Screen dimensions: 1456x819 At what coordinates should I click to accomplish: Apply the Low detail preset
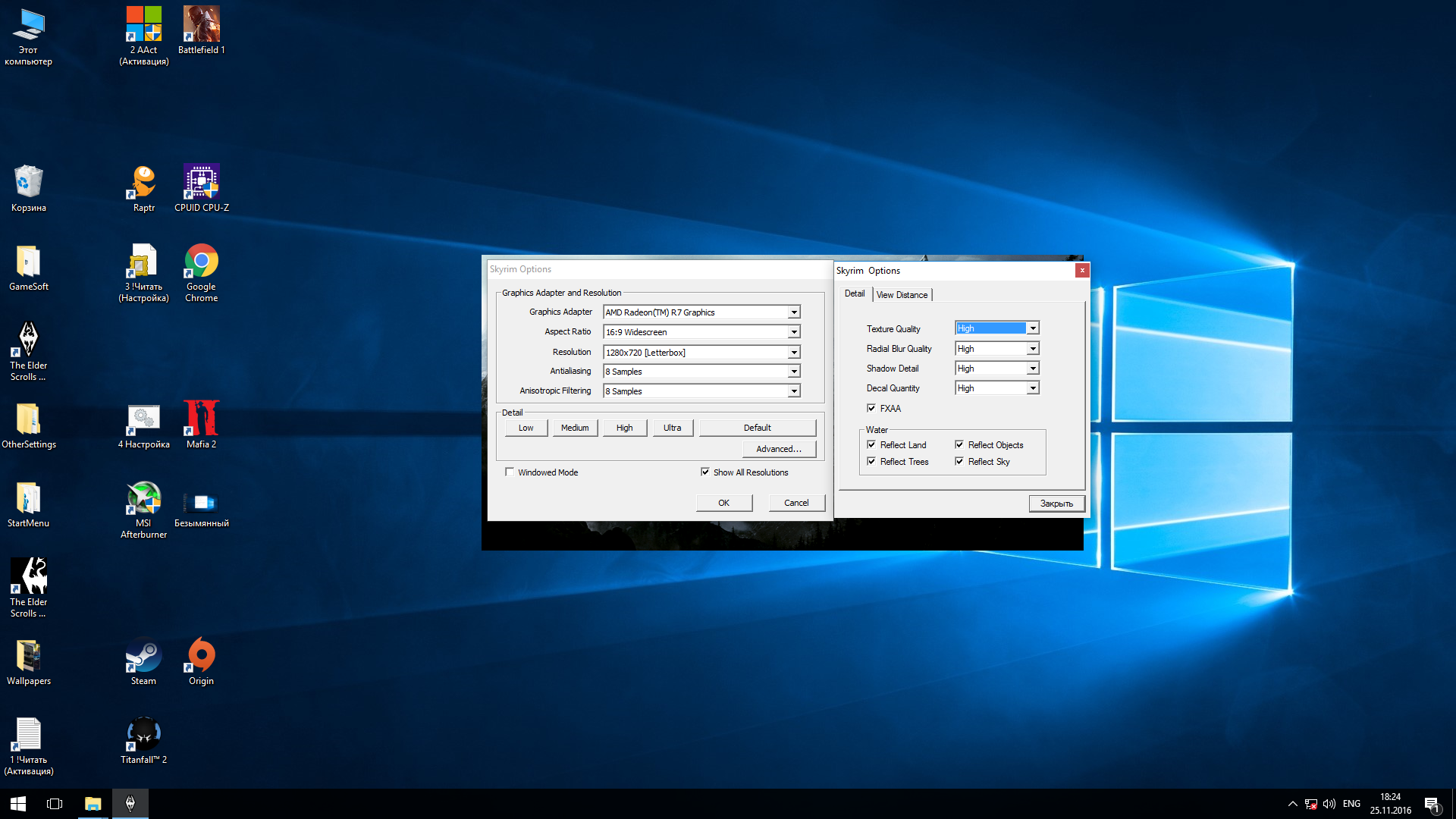point(526,428)
